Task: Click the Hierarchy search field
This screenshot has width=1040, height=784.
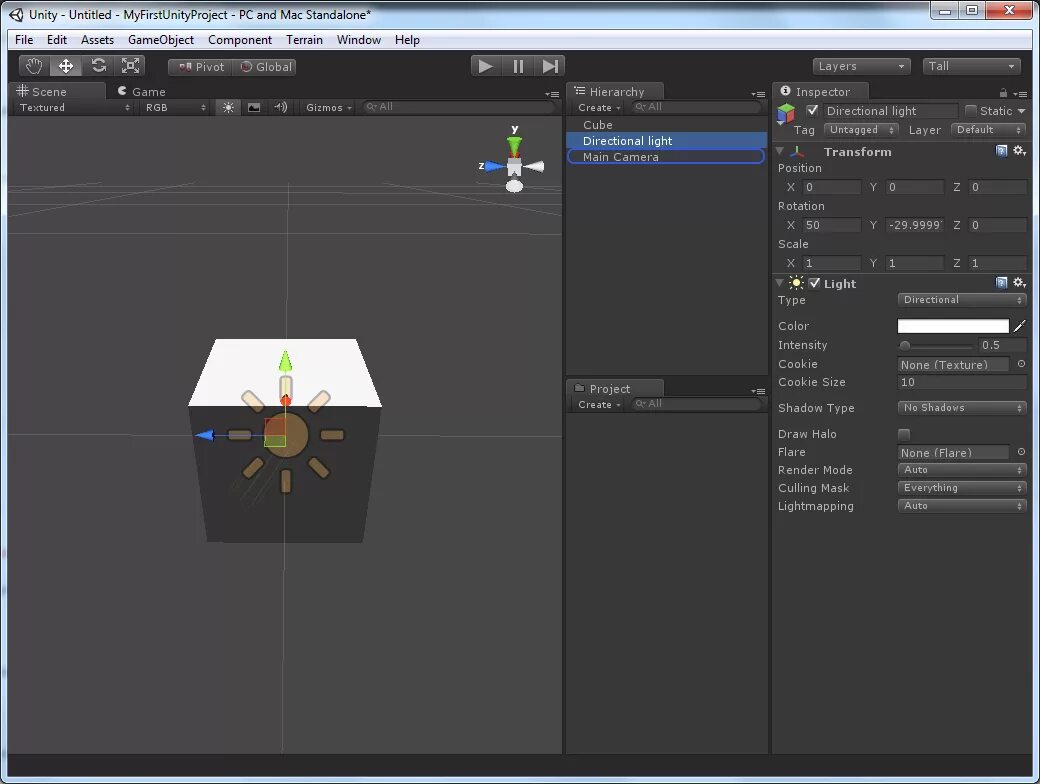Action: click(695, 107)
